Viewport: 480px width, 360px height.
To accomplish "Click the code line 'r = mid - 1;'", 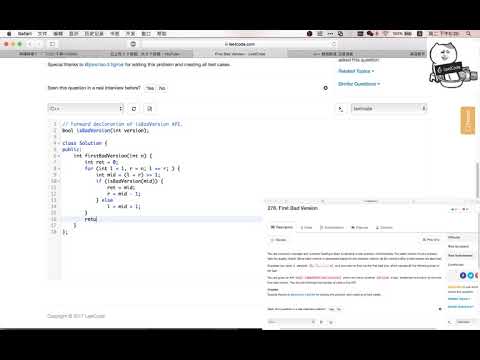I will point(124,194).
